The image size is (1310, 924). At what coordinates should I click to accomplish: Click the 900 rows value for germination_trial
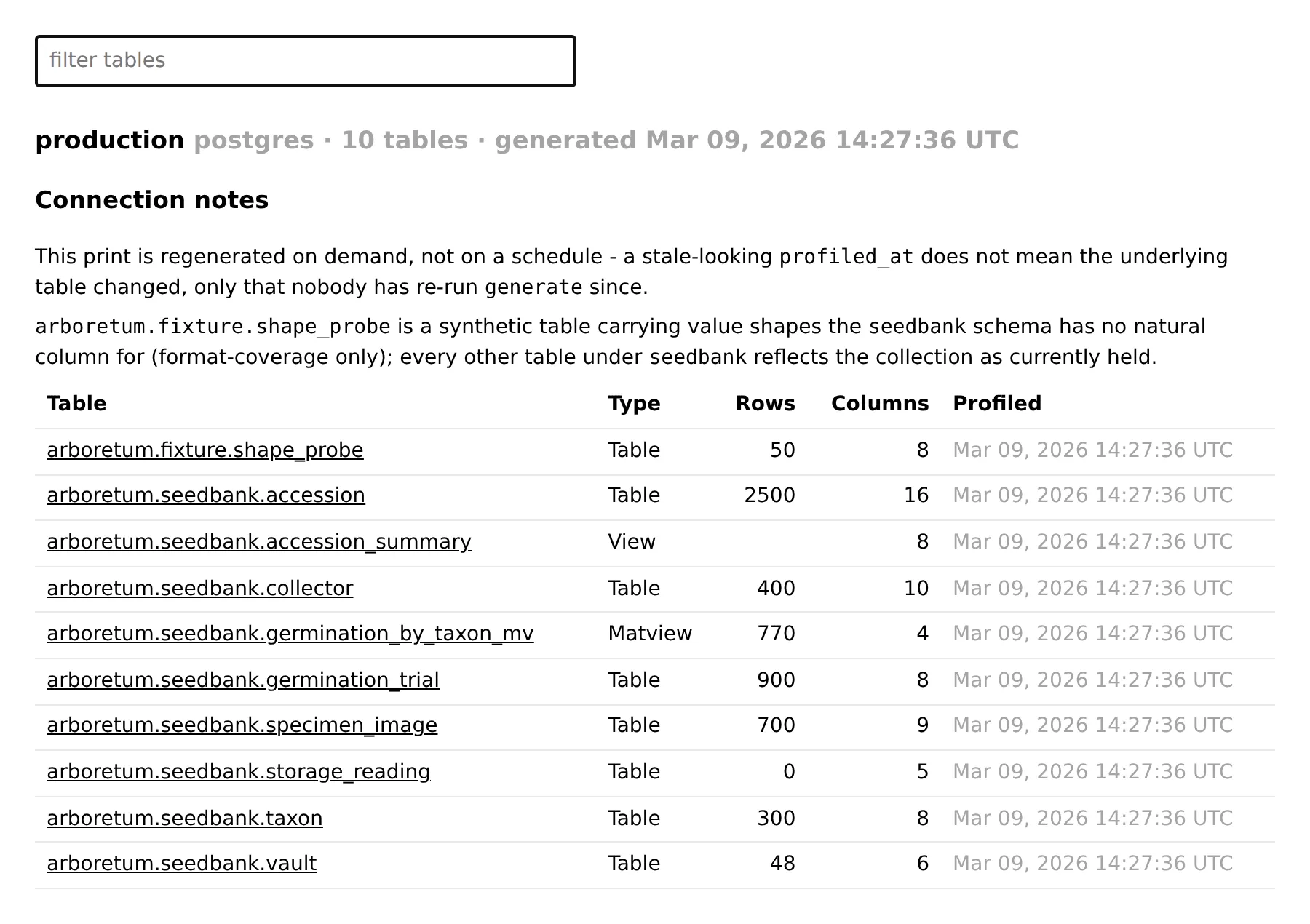click(776, 680)
